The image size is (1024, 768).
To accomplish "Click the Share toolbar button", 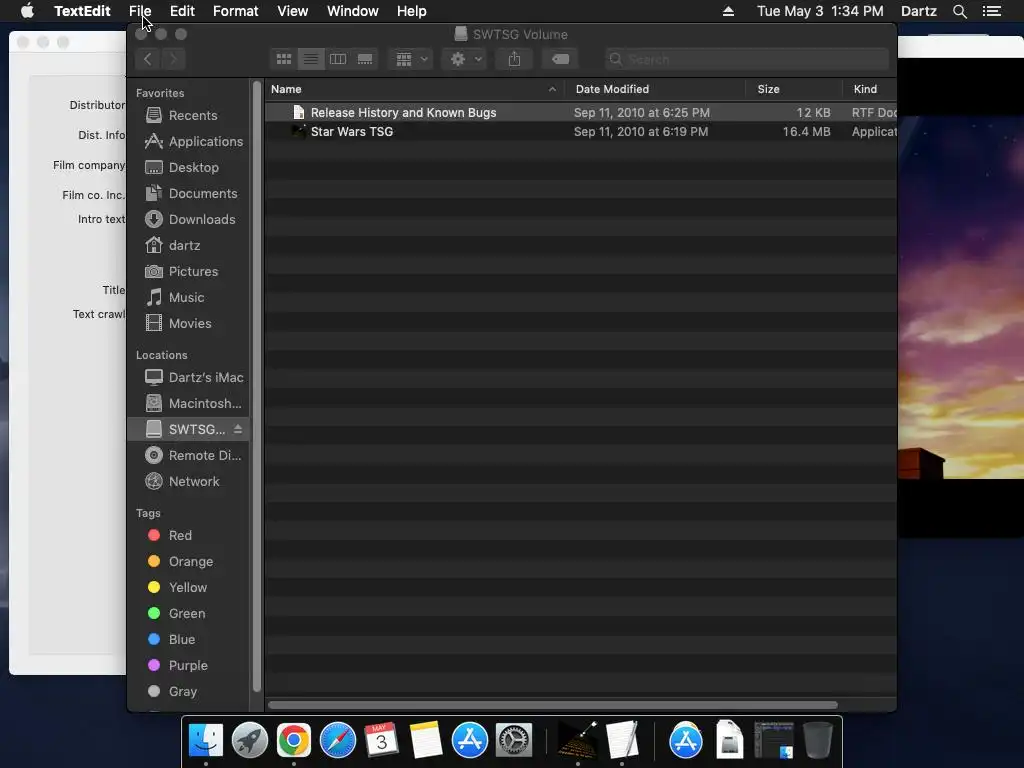I will 515,59.
